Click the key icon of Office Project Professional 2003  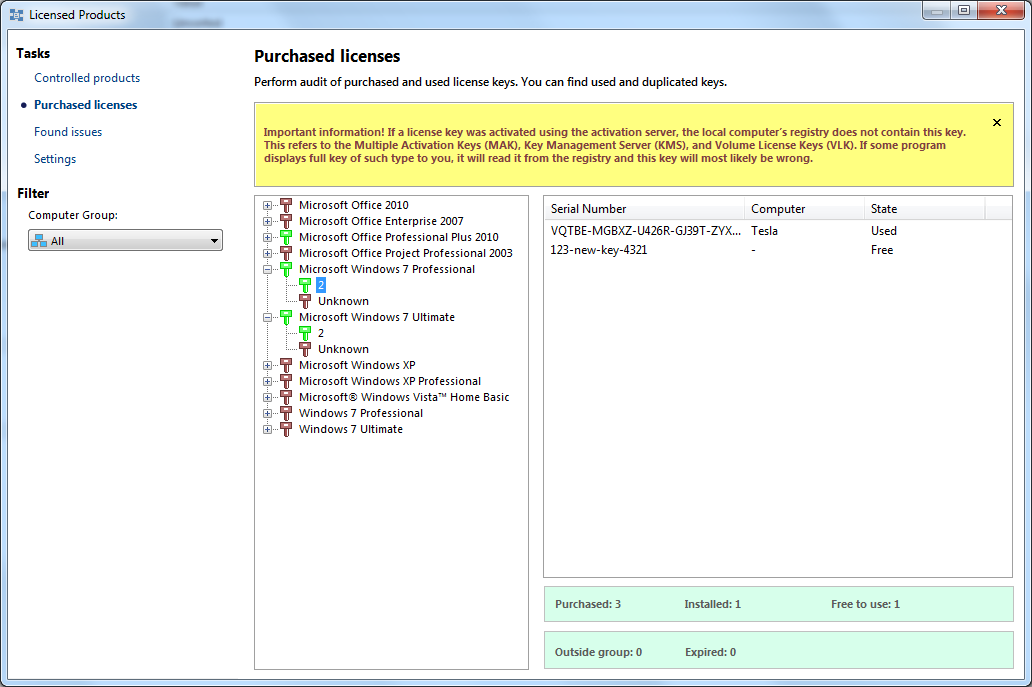tap(286, 253)
